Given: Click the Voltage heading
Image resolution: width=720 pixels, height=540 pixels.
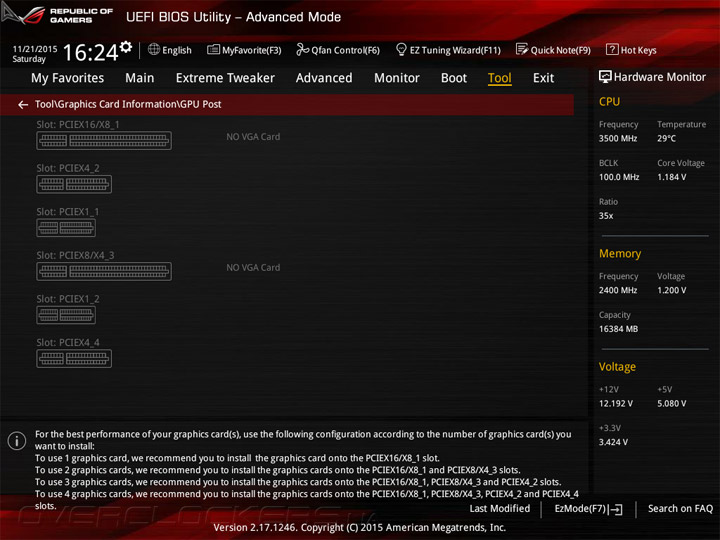Looking at the screenshot, I should pyautogui.click(x=617, y=367).
